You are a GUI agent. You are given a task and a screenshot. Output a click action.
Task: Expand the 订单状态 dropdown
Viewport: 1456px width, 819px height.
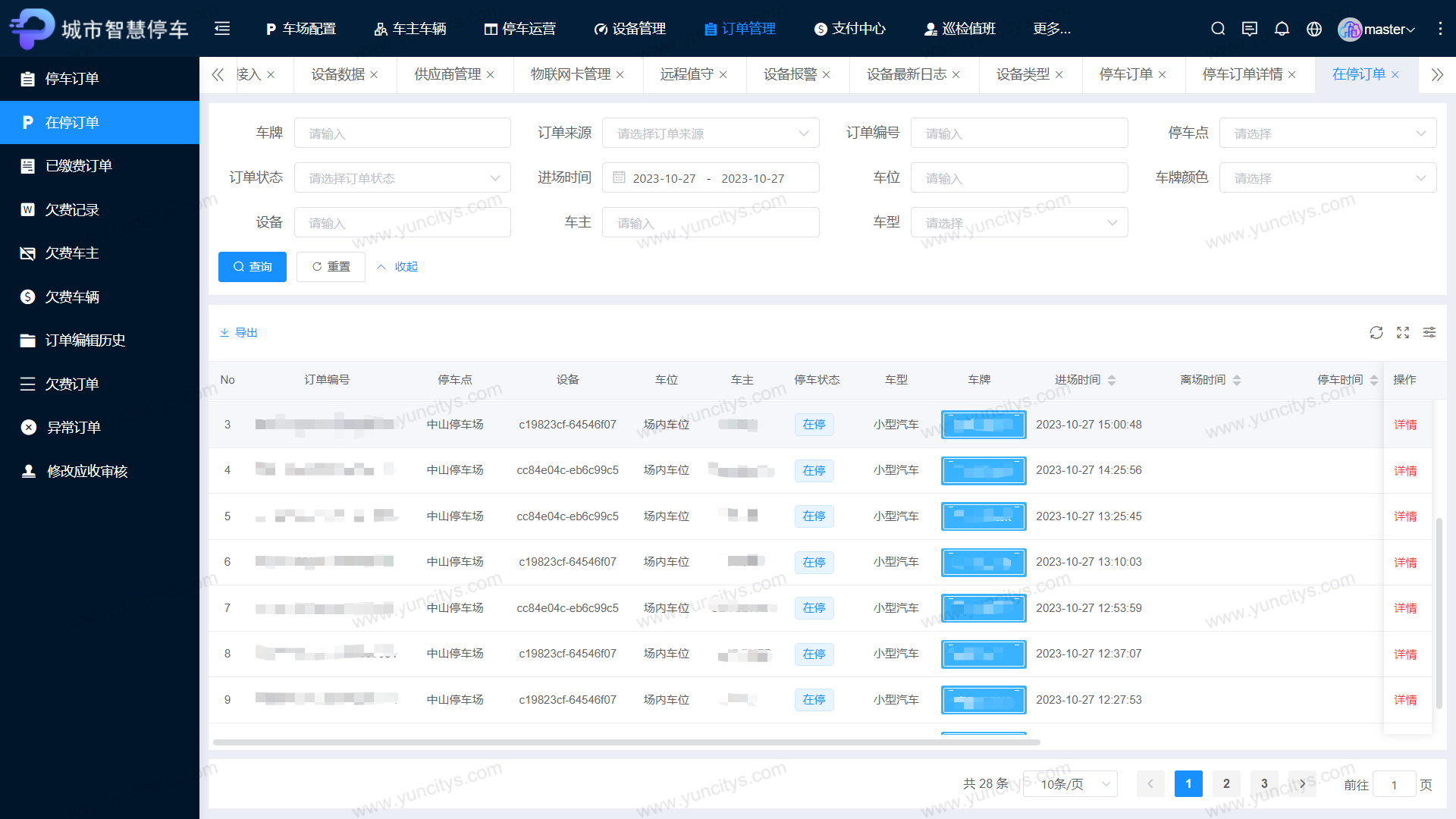(x=402, y=178)
